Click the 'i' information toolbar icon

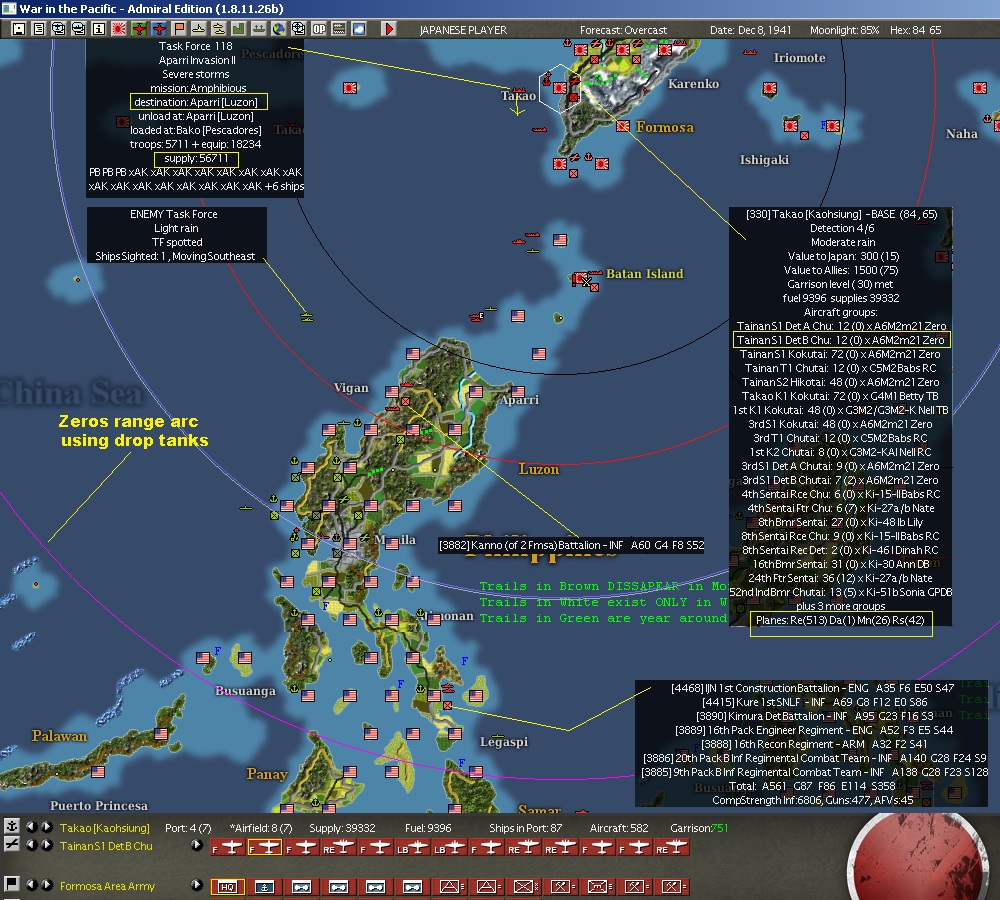pos(99,29)
